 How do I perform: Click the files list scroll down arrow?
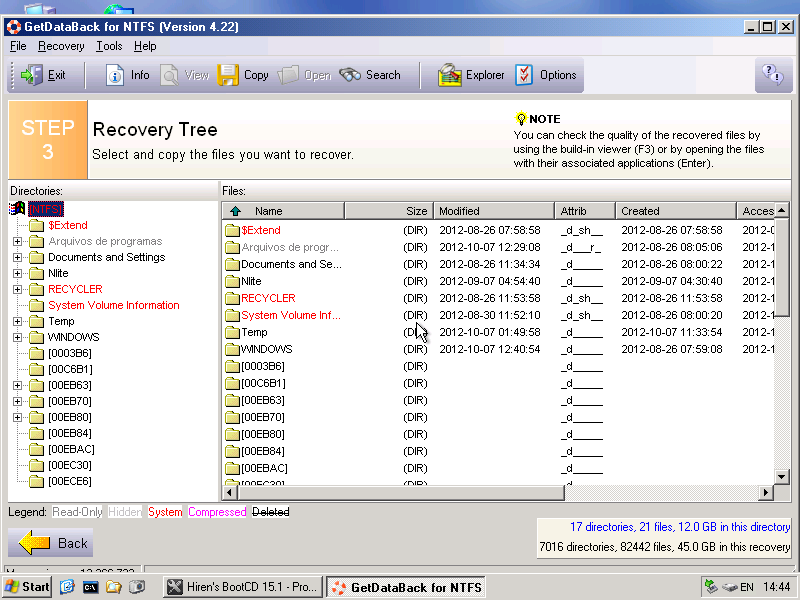pos(781,477)
